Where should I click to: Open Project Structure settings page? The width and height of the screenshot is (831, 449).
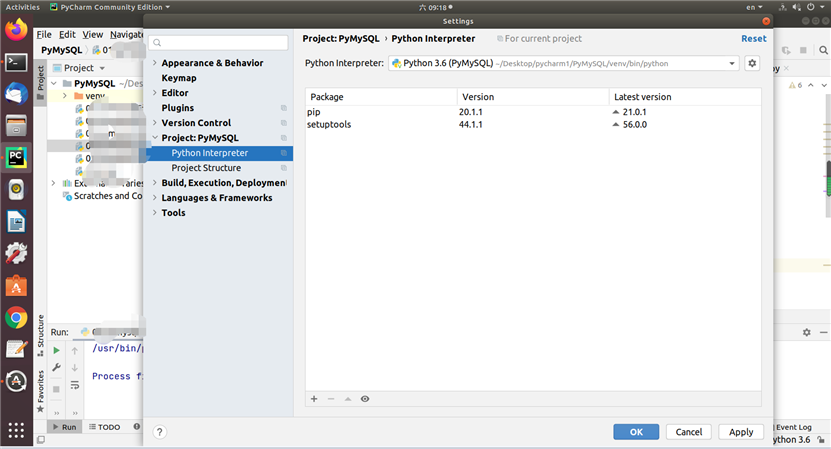[x=206, y=168]
